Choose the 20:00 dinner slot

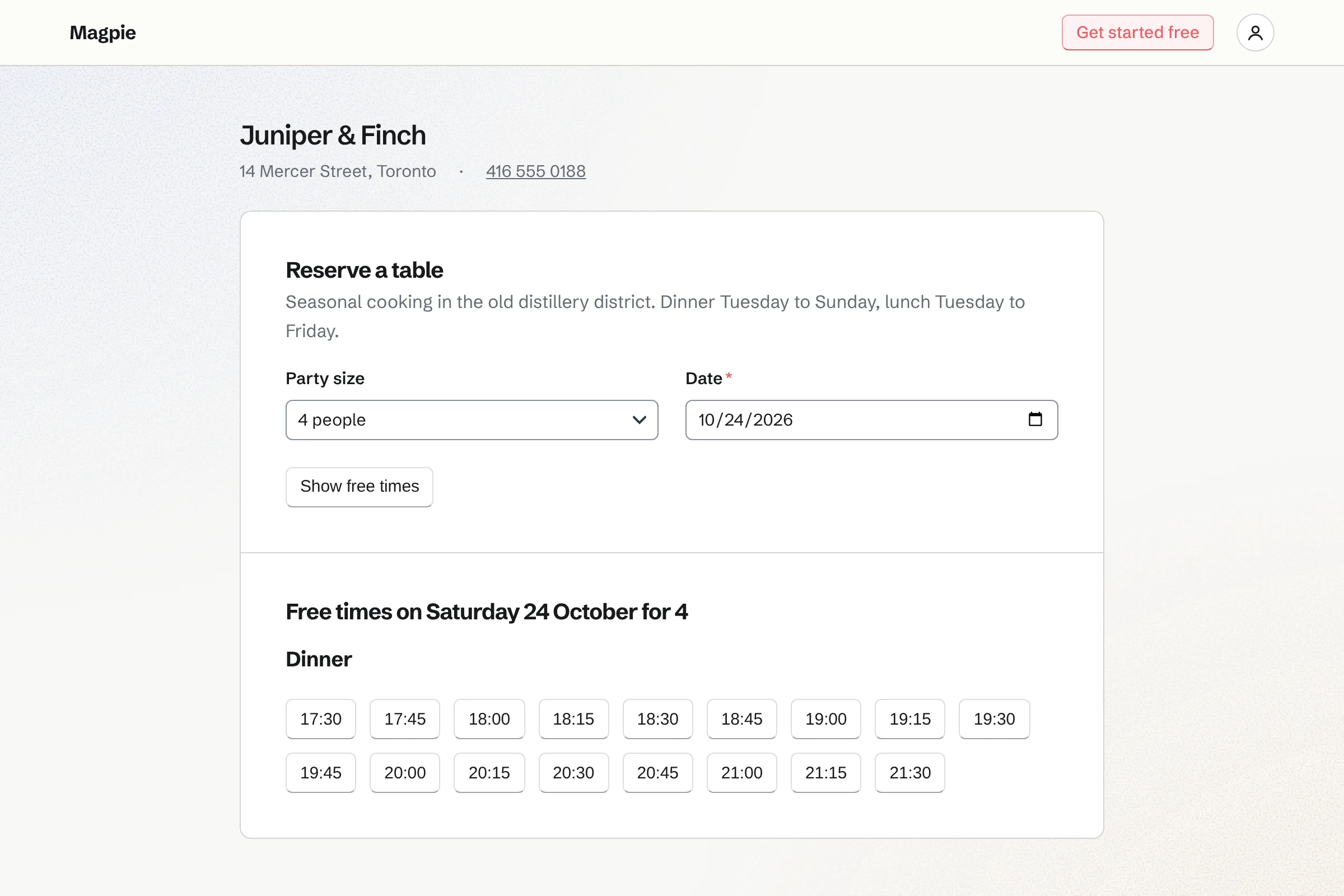pyautogui.click(x=404, y=773)
